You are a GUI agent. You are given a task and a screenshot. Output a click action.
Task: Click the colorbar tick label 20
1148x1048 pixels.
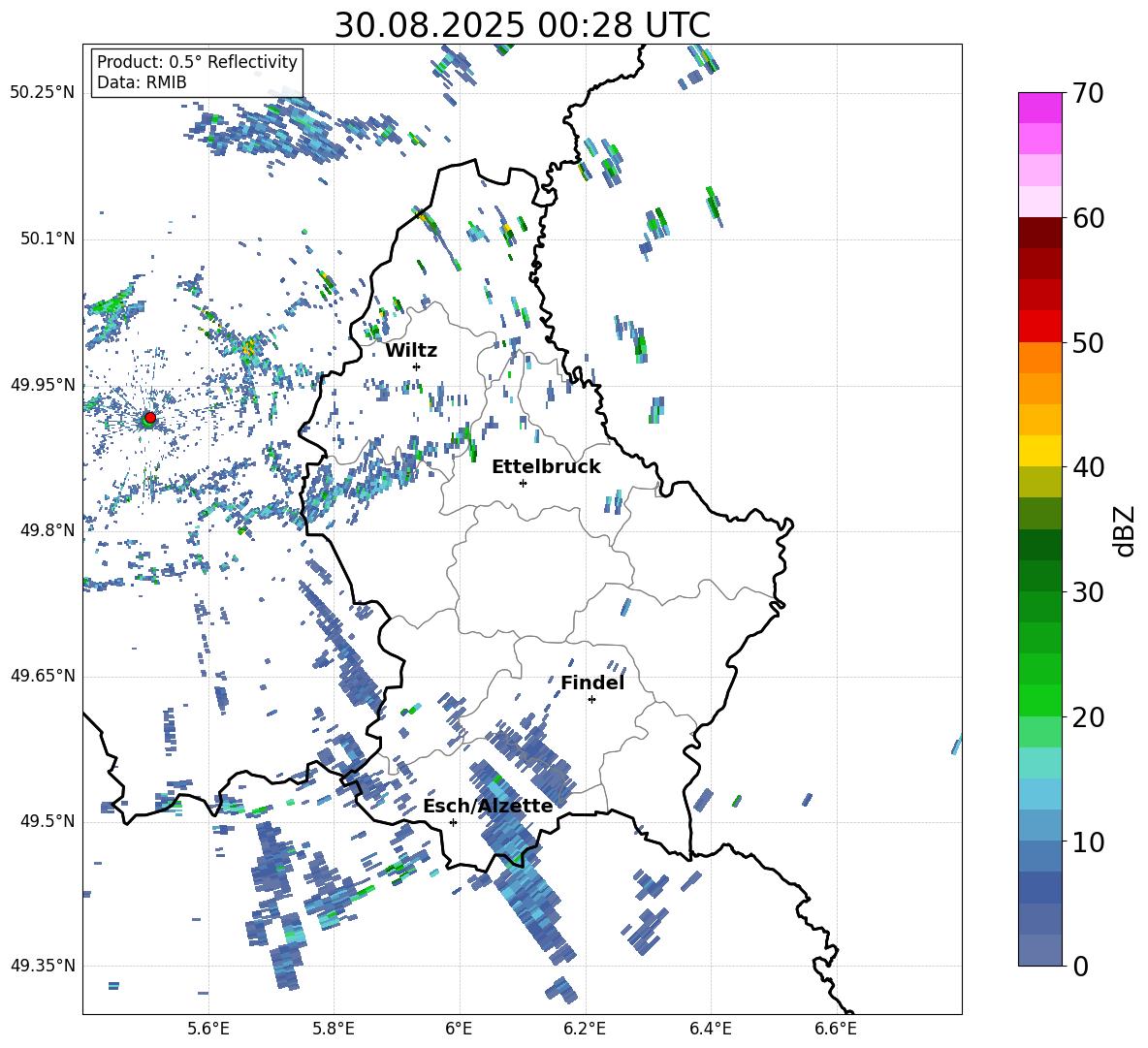pos(1089,717)
